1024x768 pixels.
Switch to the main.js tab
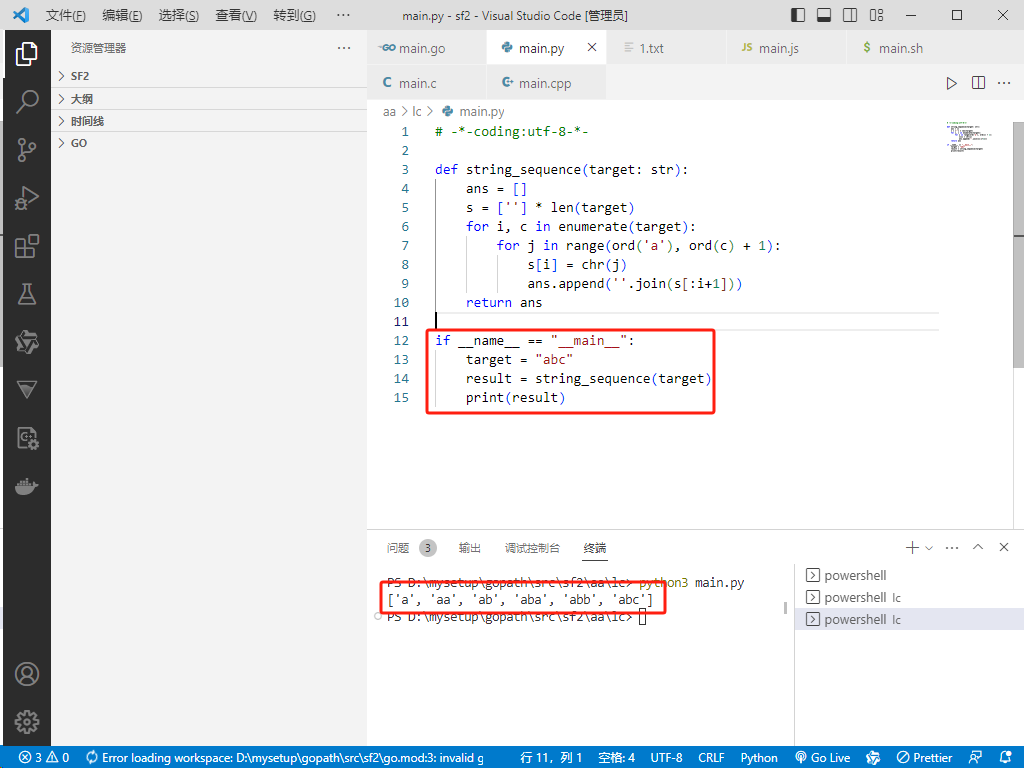click(x=786, y=48)
